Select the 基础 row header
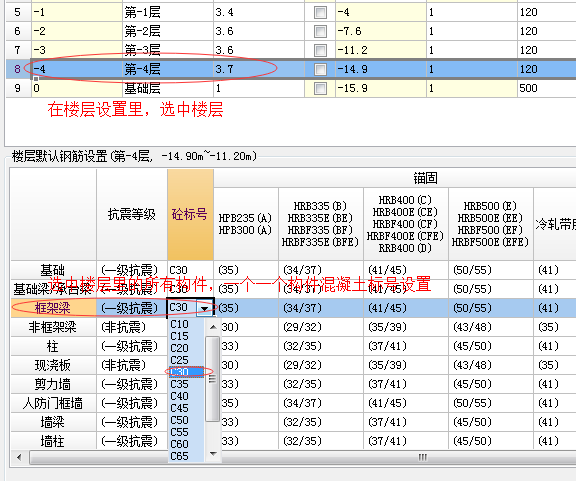The width and height of the screenshot is (576, 481). coord(53,270)
